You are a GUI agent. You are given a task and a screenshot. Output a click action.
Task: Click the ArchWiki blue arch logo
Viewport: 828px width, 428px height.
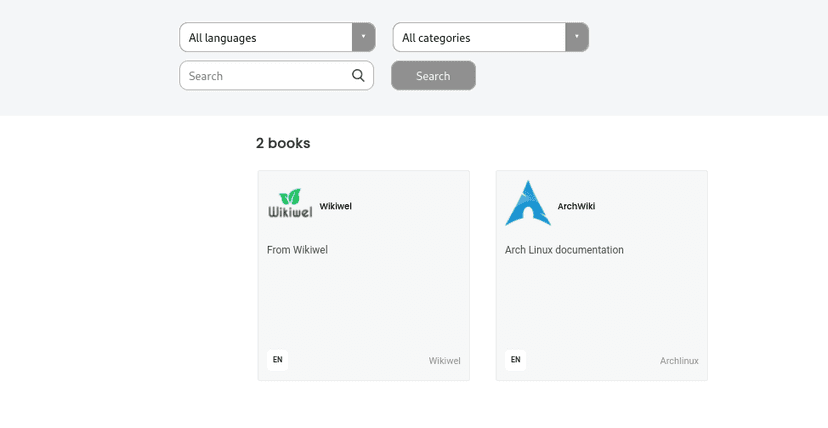pyautogui.click(x=527, y=203)
